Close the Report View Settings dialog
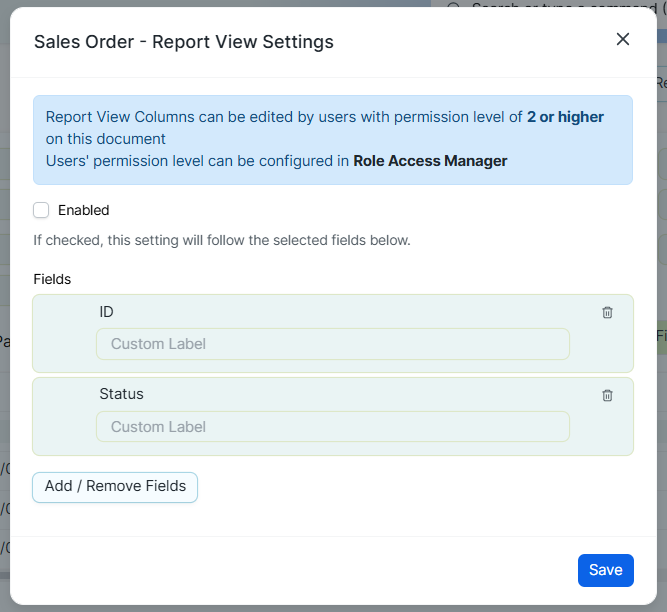Image resolution: width=667 pixels, height=612 pixels. (623, 39)
